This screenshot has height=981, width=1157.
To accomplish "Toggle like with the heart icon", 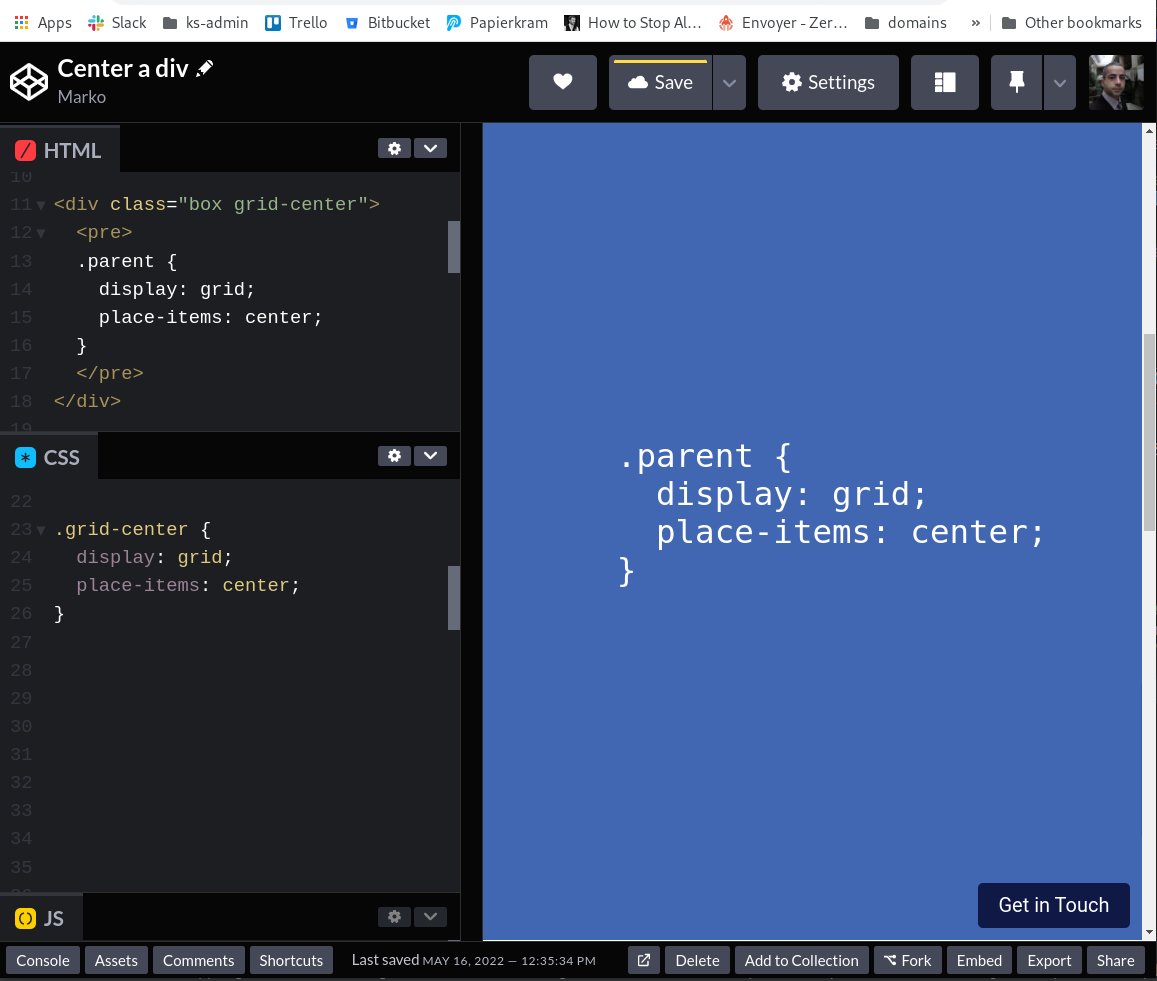I will click(563, 82).
